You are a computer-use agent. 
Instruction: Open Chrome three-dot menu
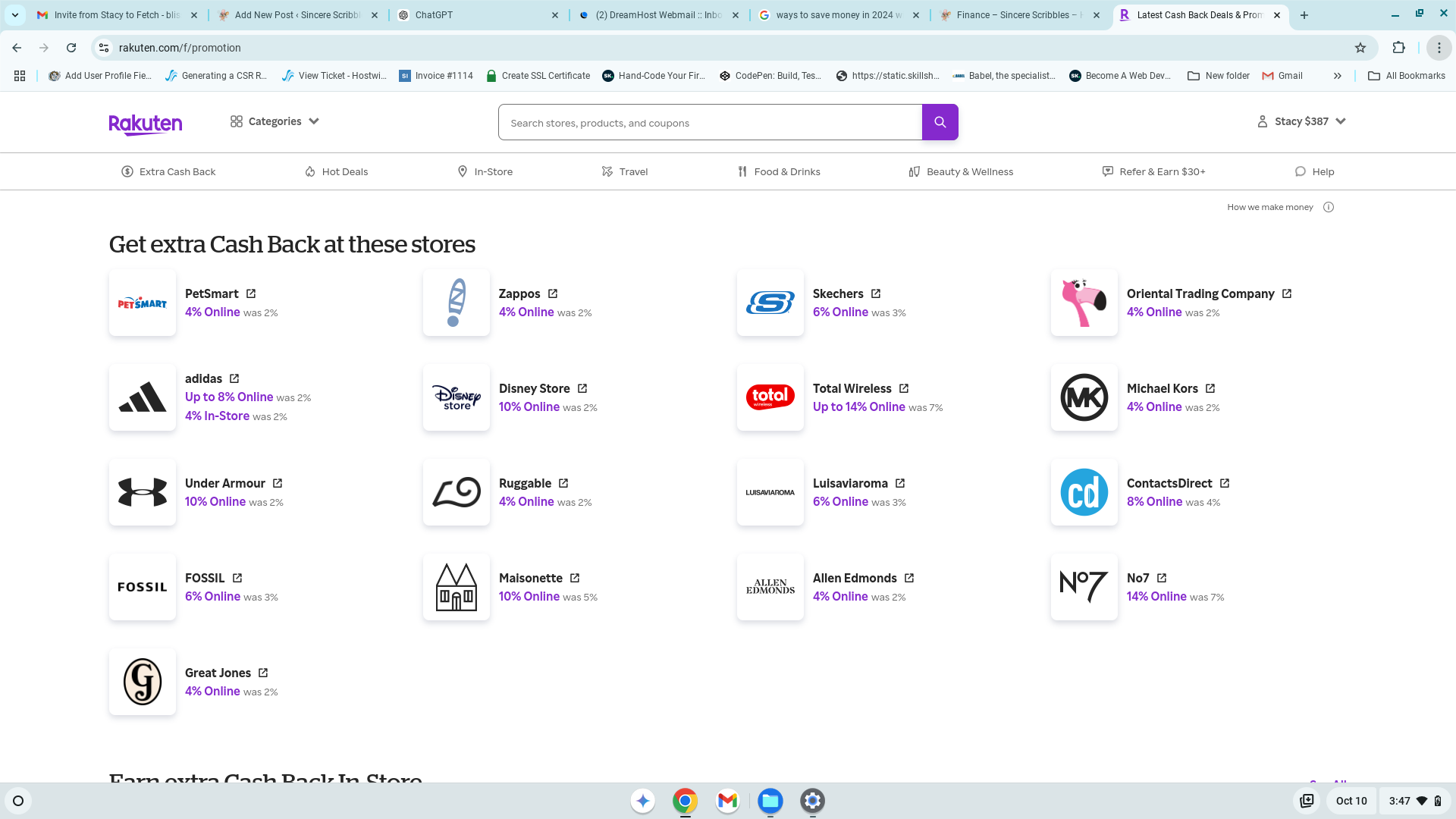point(1439,48)
